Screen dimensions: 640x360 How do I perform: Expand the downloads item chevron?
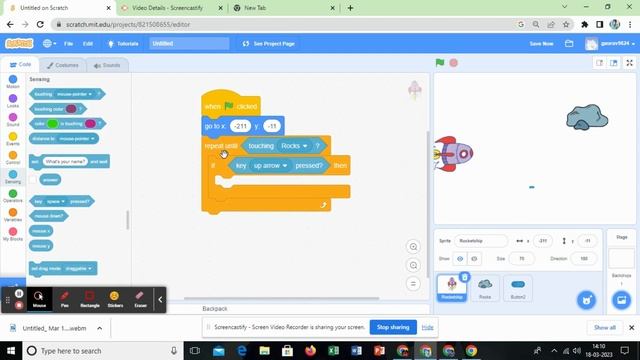tap(100, 328)
